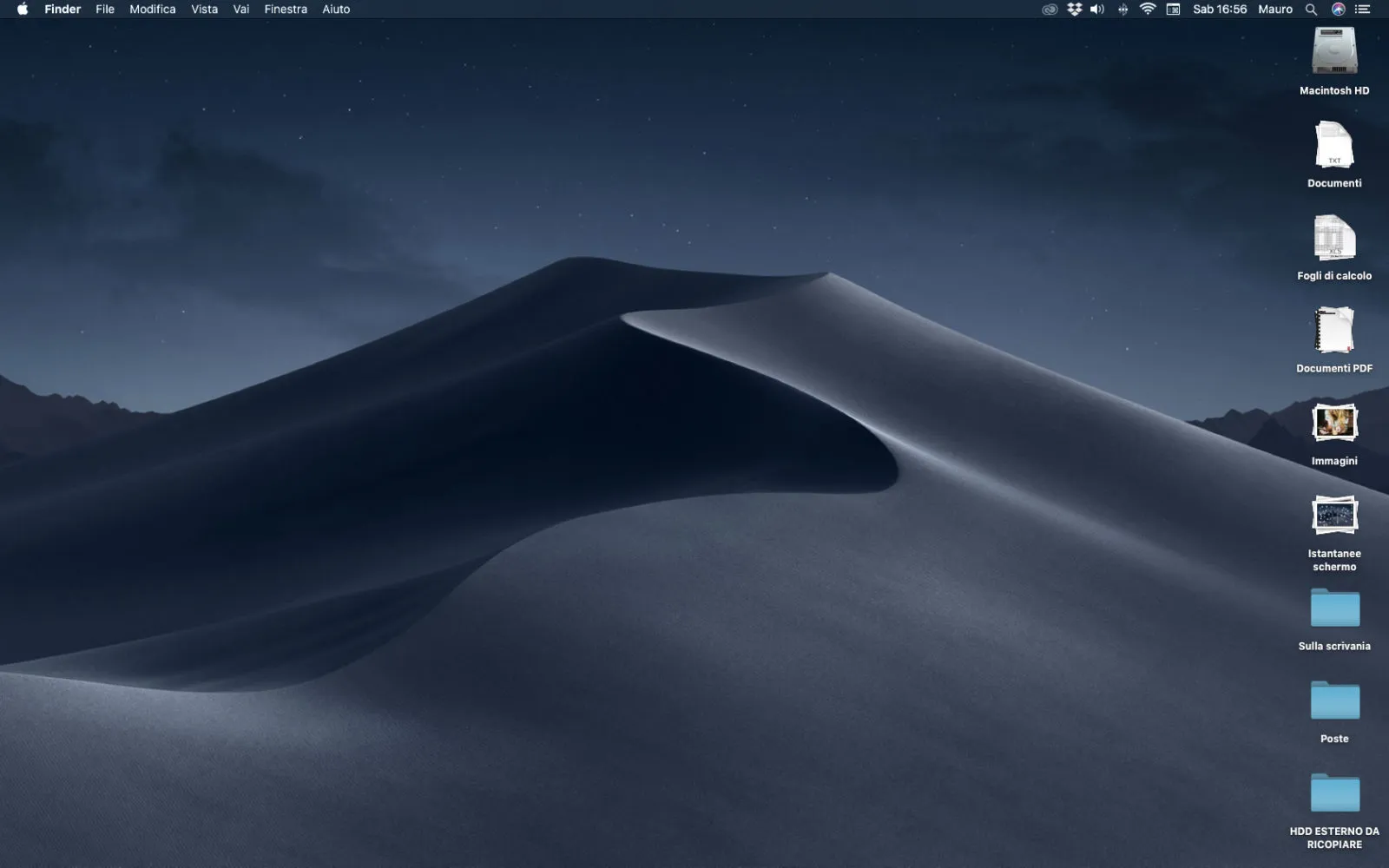Open the Macintosh HD volume
The height and width of the screenshot is (868, 1389).
point(1333,54)
